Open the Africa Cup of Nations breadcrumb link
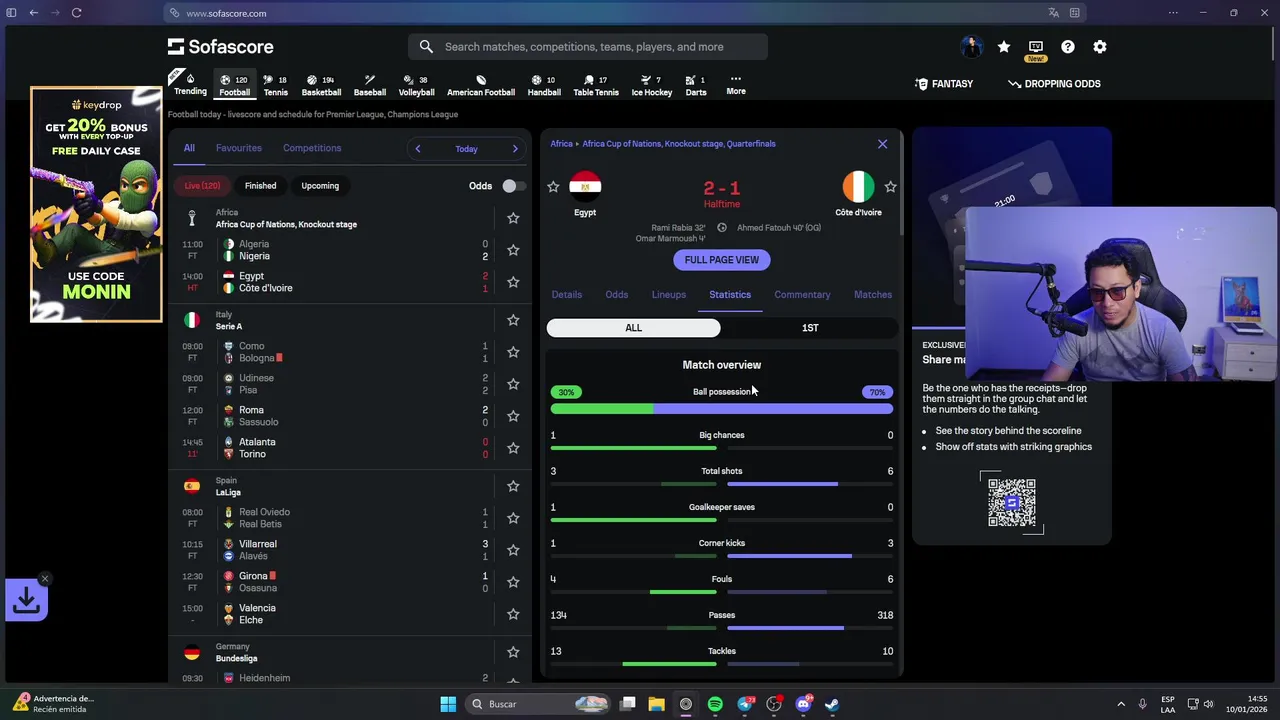The height and width of the screenshot is (720, 1280). [679, 144]
